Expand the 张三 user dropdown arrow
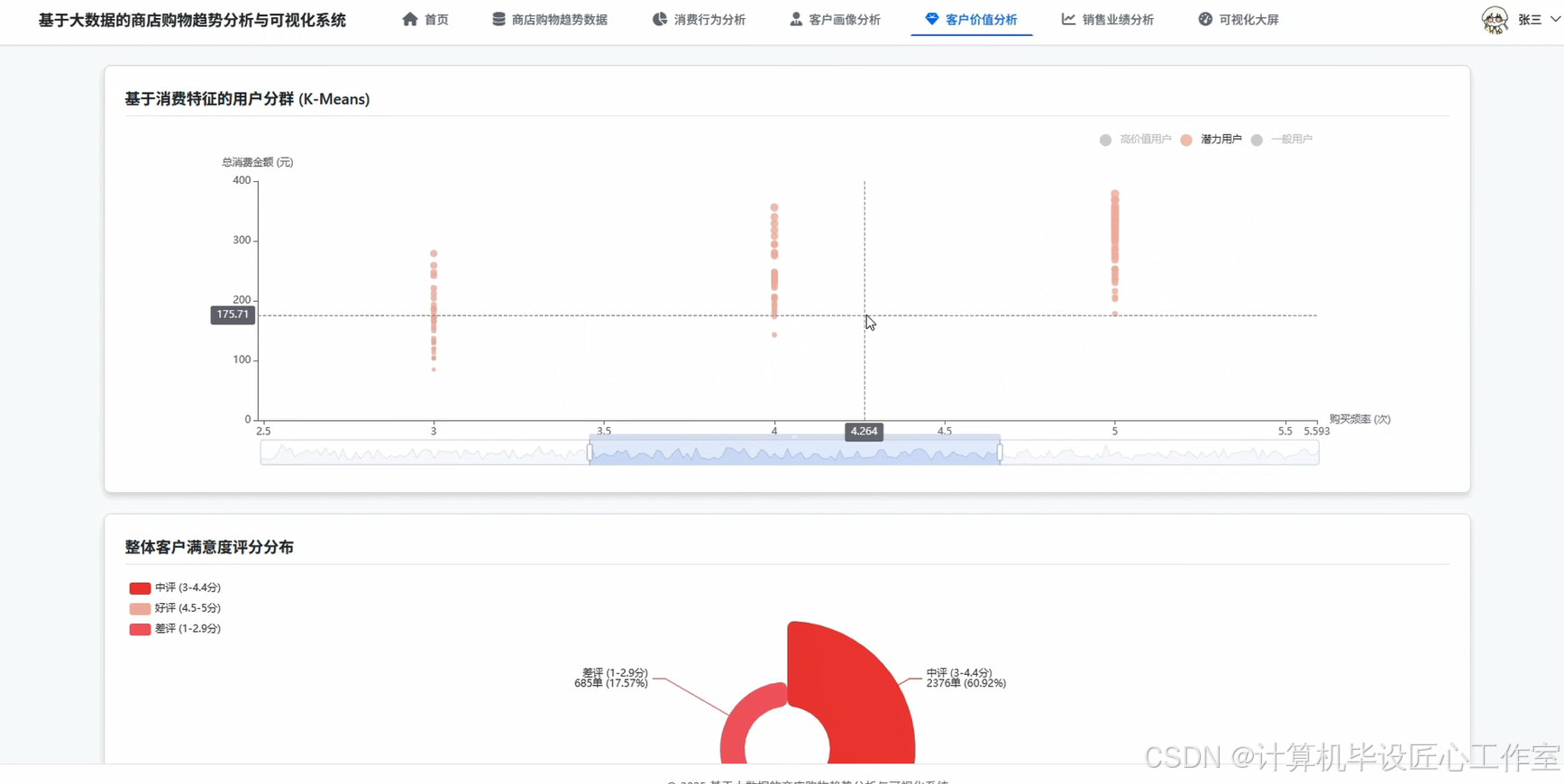 1555,20
